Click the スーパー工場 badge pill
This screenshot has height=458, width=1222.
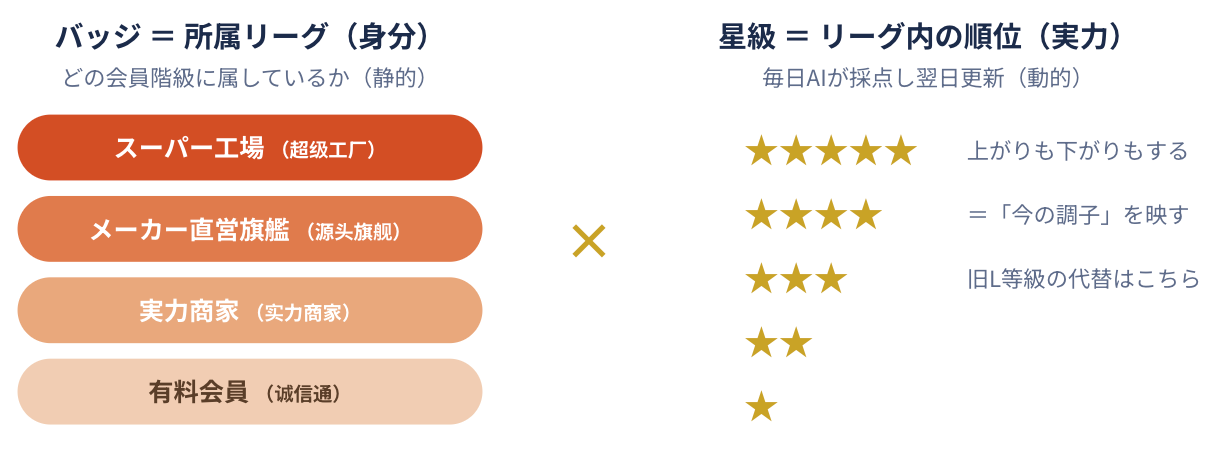pos(250,148)
